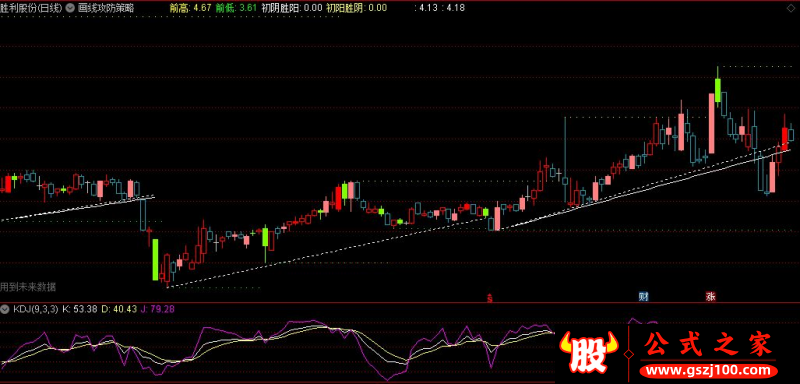The width and height of the screenshot is (800, 384).
Task: Click the KDJ(9,3,3) indicator label
Action: tap(36, 309)
